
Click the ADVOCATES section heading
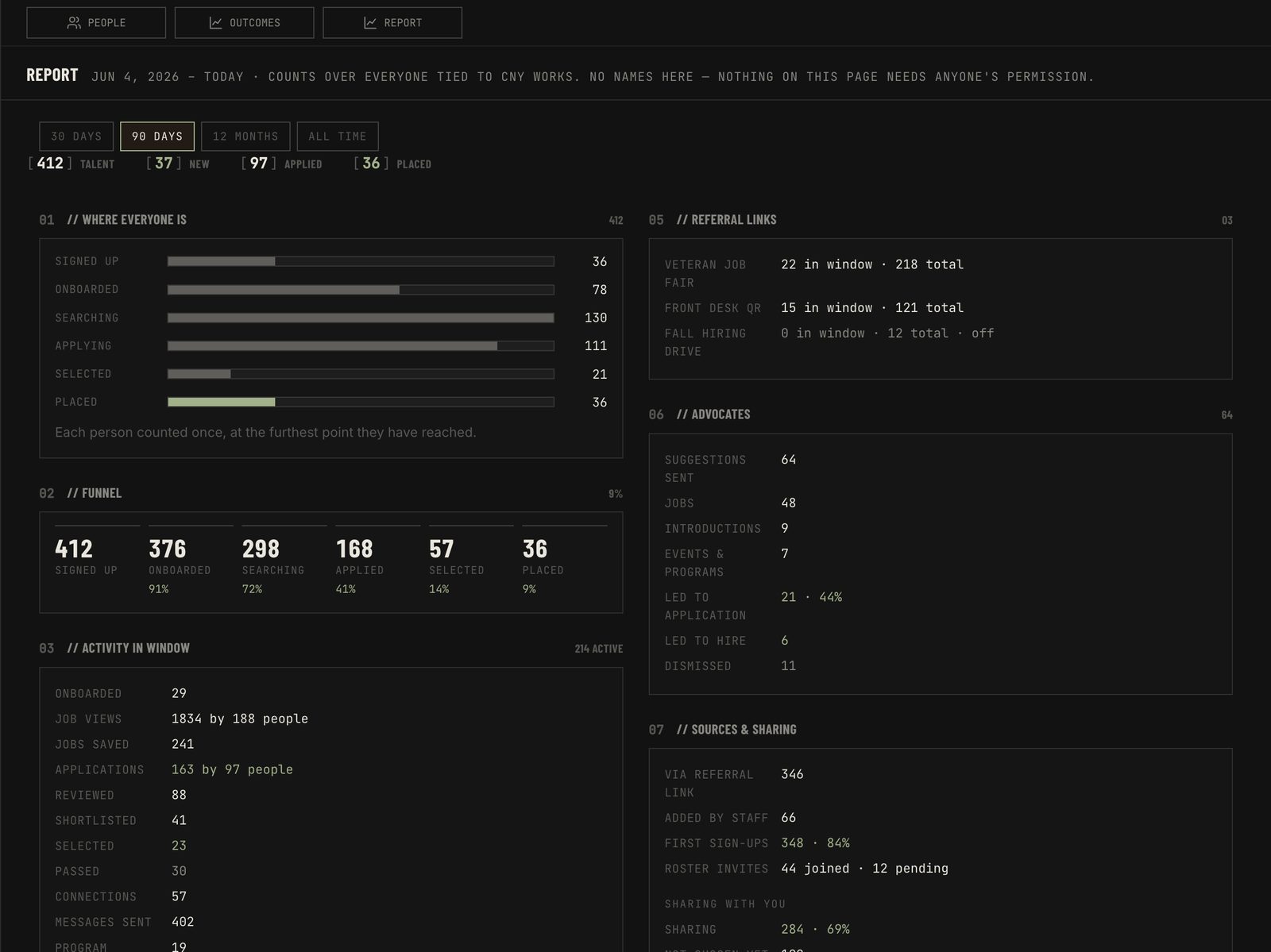pos(713,414)
